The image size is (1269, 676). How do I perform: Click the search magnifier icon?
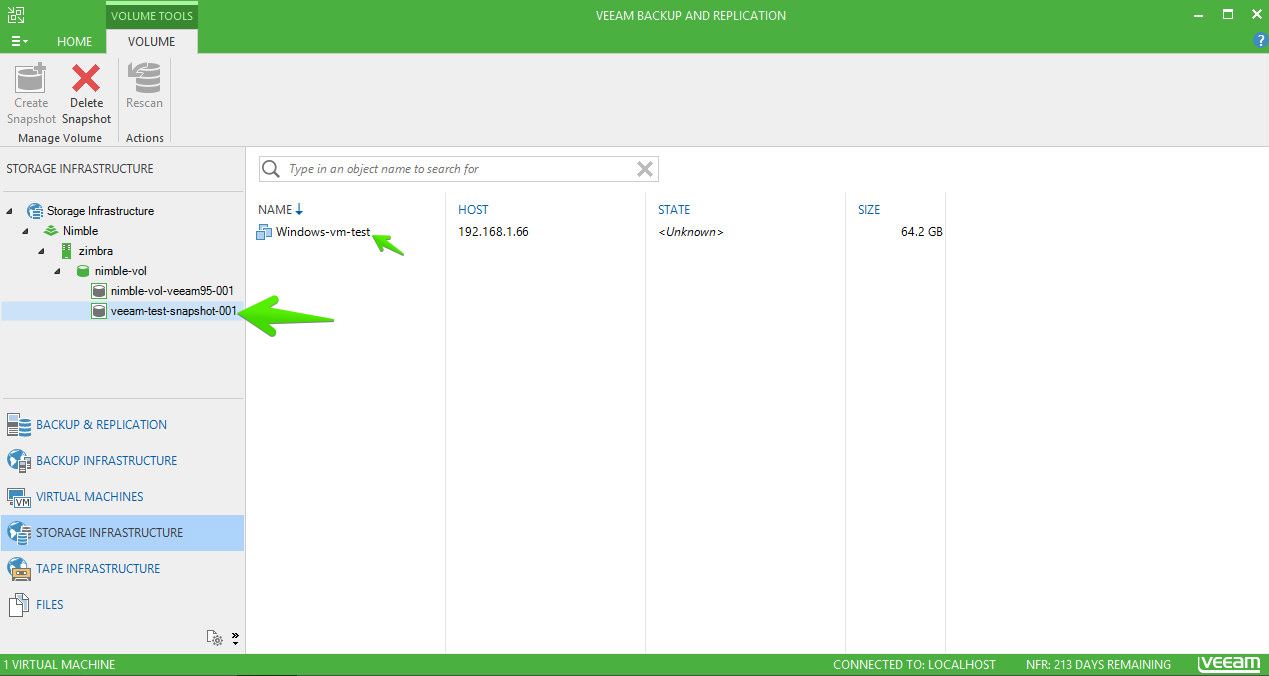(x=271, y=169)
